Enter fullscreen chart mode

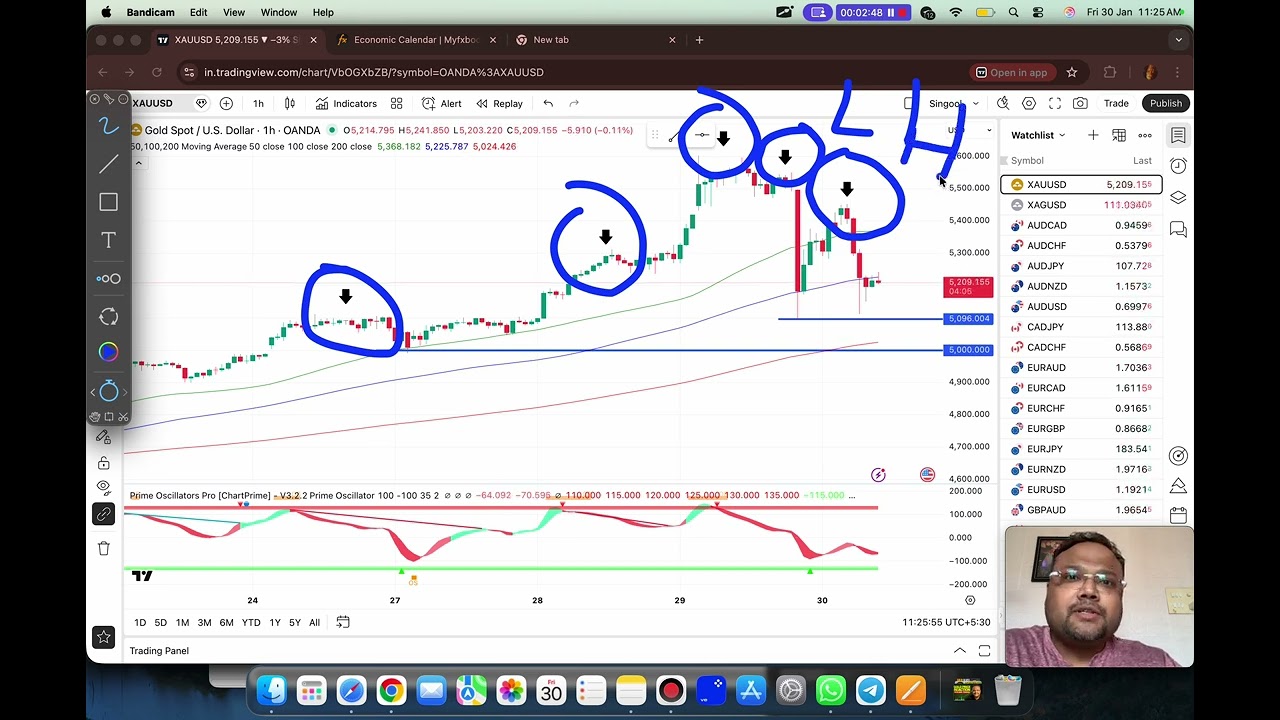(1055, 103)
